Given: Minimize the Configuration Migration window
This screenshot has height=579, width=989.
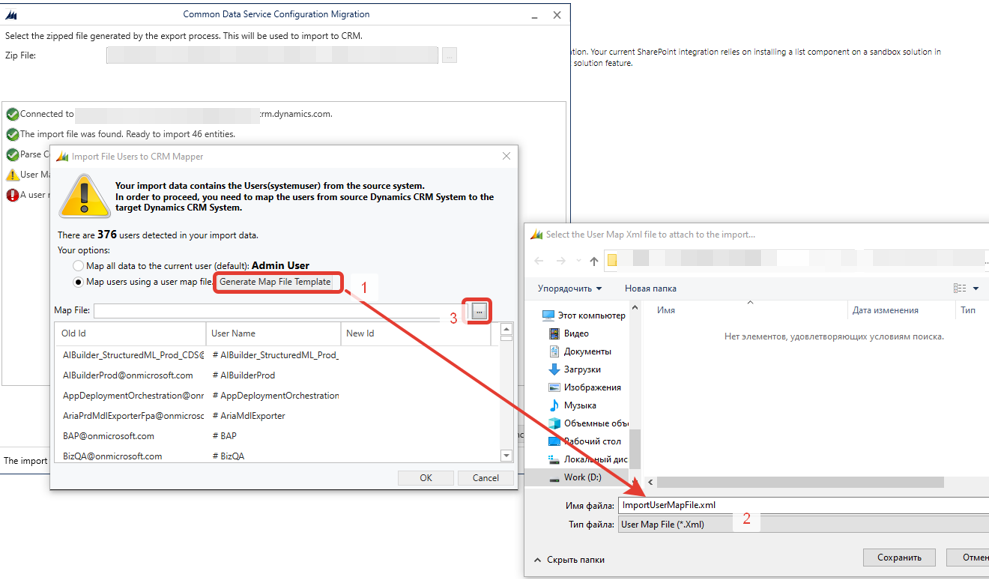Looking at the screenshot, I should pyautogui.click(x=534, y=15).
